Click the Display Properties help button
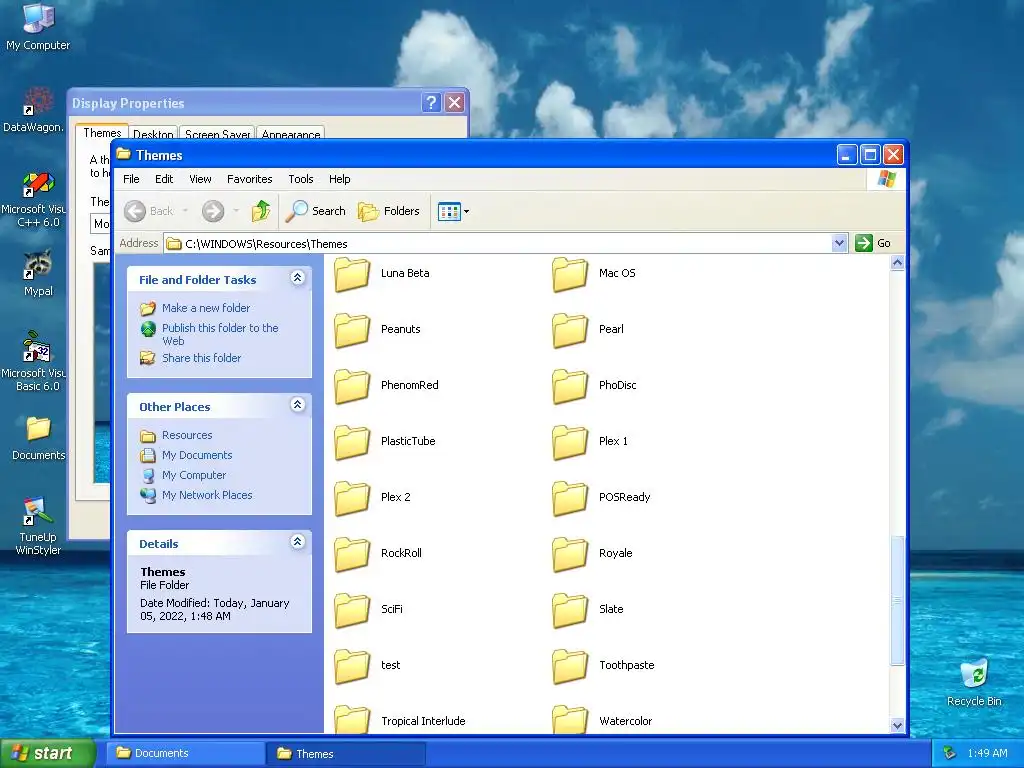1024x768 pixels. 431,103
